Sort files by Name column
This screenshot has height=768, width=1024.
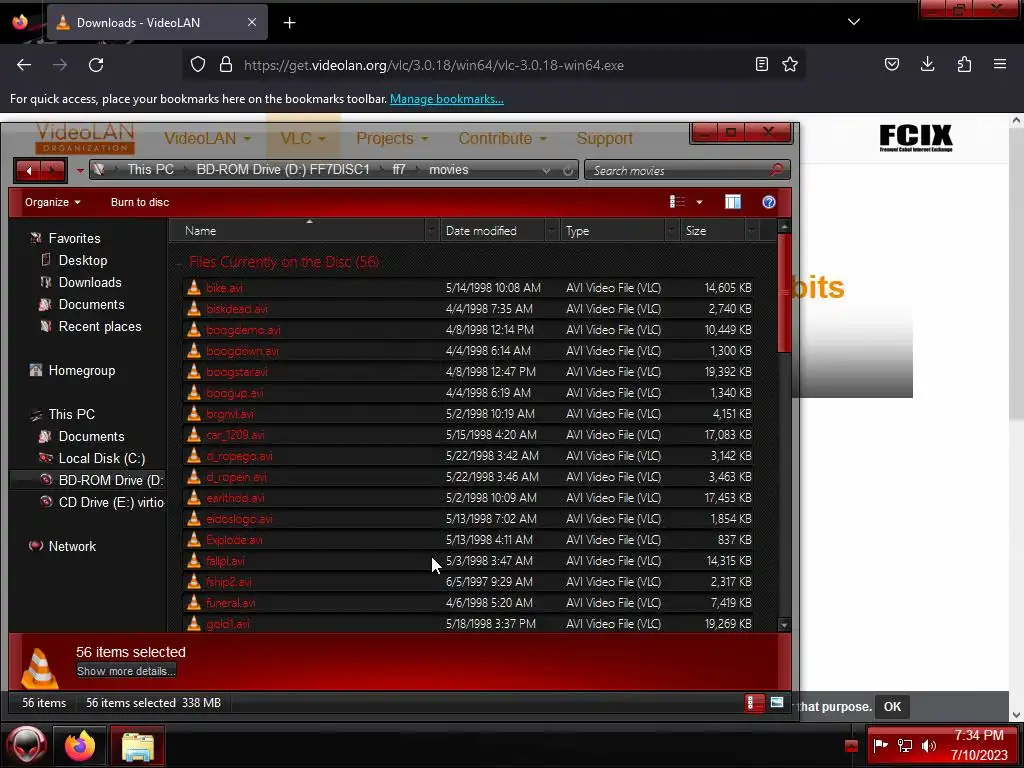point(297,231)
